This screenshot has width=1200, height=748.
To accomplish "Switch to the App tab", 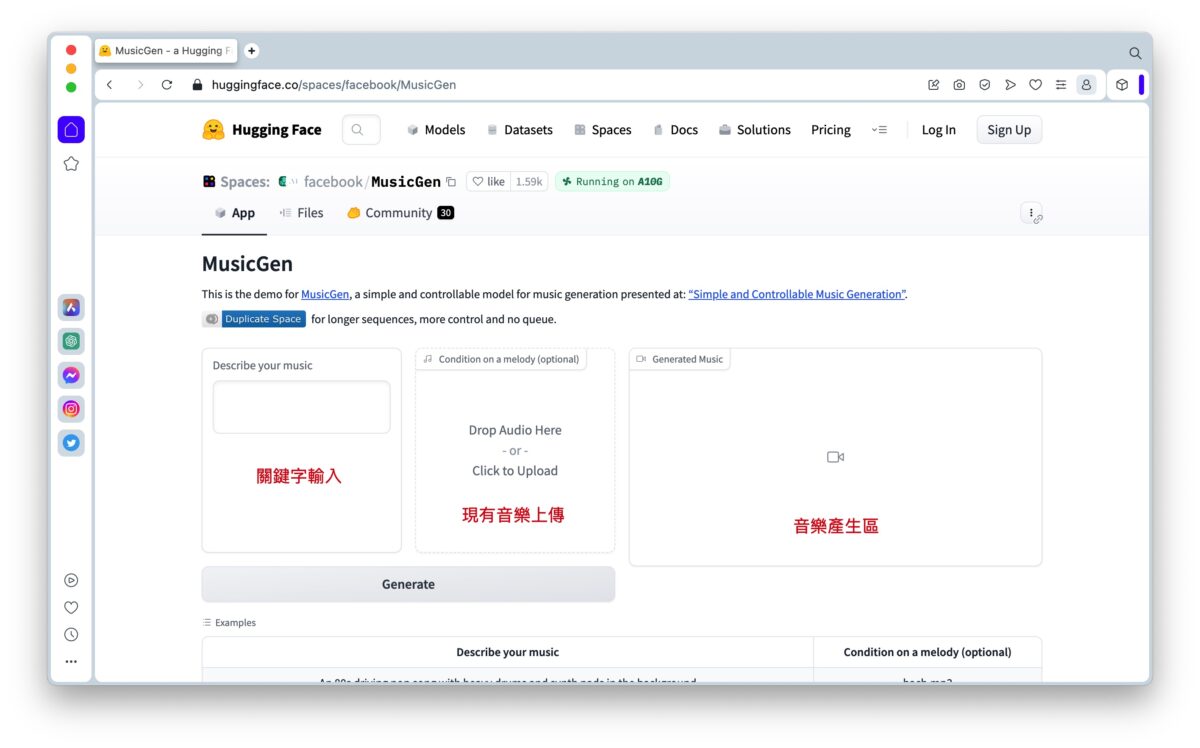I will 234,213.
